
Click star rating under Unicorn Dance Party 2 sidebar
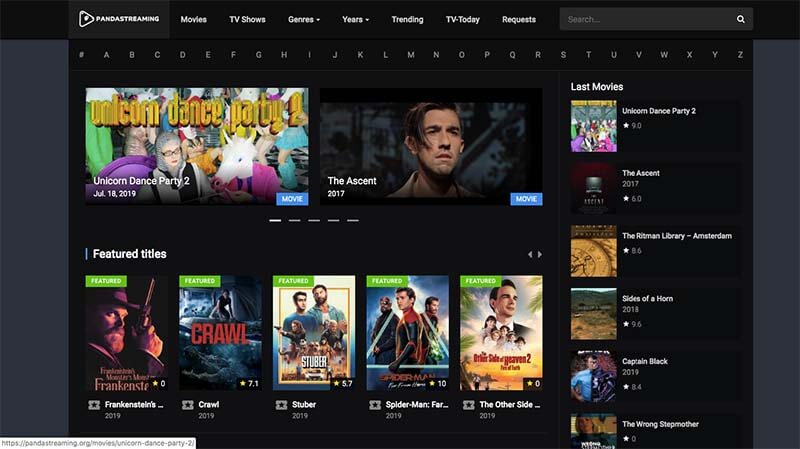[632, 126]
